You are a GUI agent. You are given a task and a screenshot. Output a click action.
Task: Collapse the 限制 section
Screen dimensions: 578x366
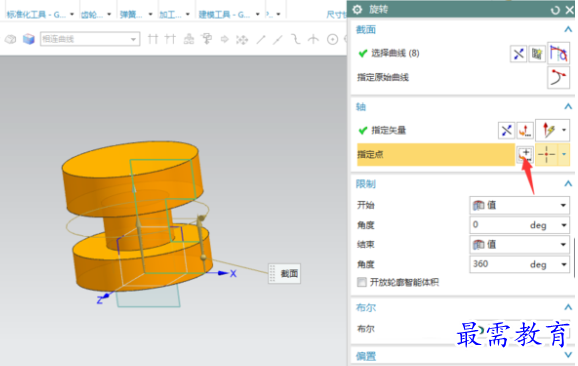(x=568, y=183)
